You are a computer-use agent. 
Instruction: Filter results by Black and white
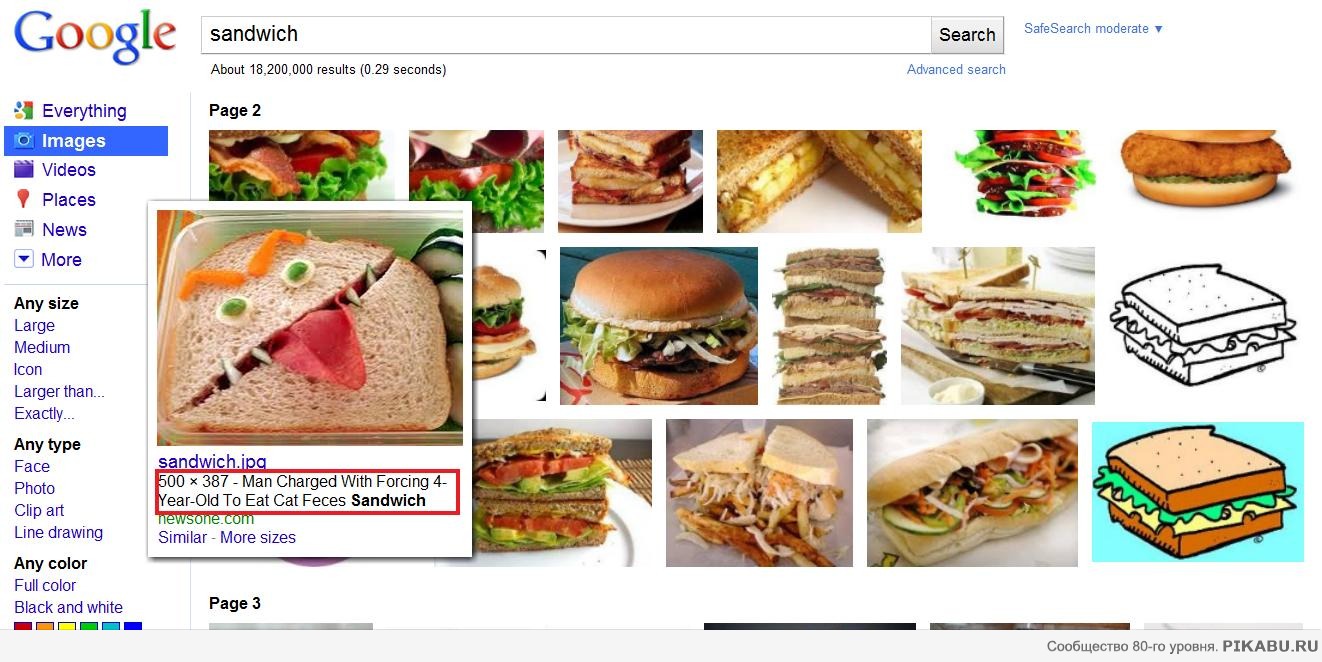click(x=68, y=607)
